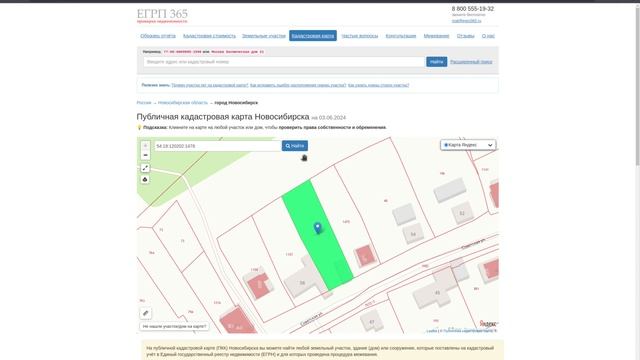
Task: Open the first Полезно знать help link
Action: [x=210, y=85]
